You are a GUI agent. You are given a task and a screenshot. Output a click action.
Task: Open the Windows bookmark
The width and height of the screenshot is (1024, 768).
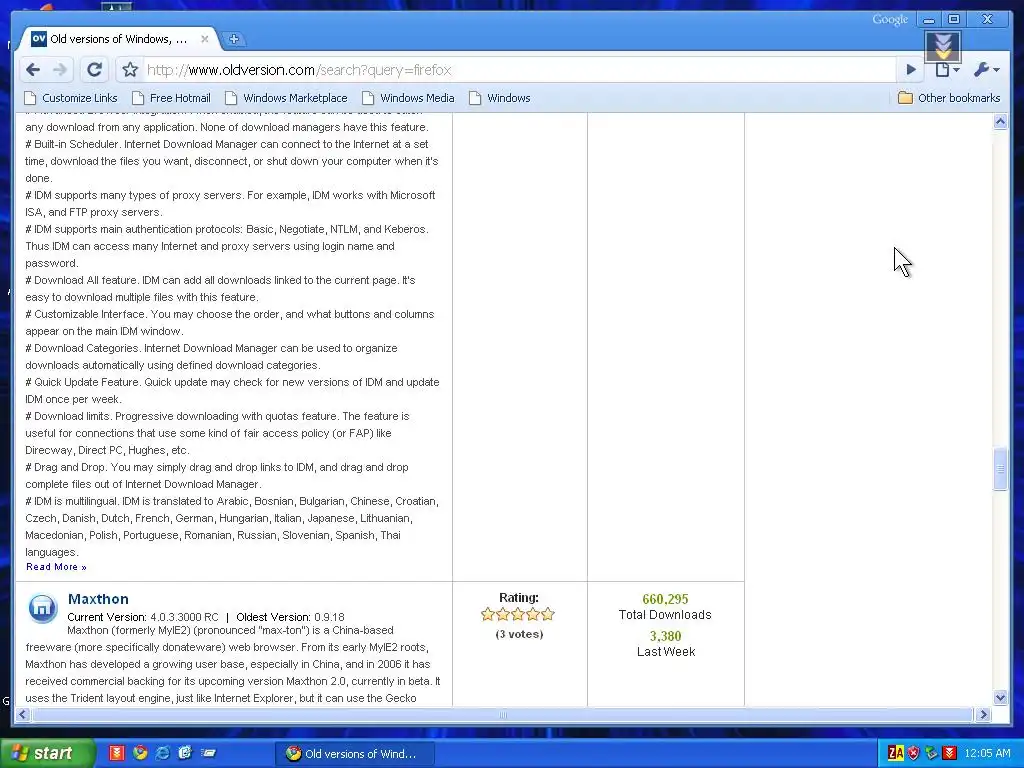(500, 98)
